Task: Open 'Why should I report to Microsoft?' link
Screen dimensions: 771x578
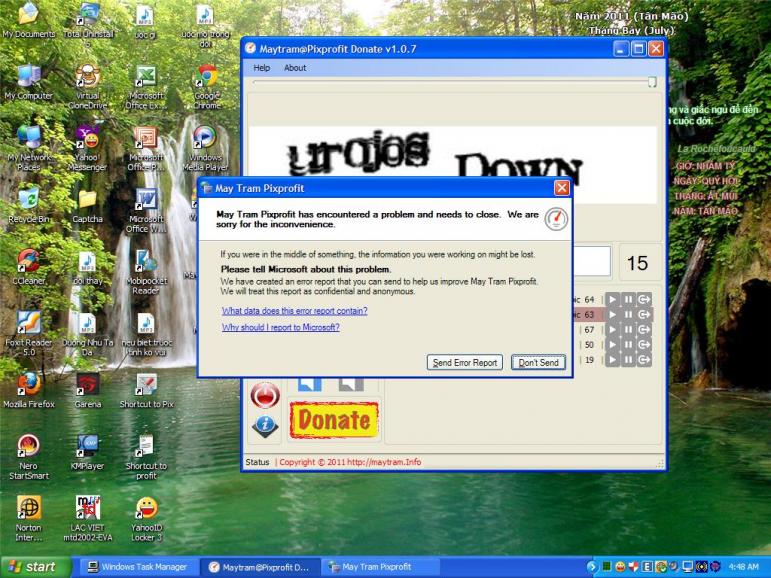Action: 281,327
